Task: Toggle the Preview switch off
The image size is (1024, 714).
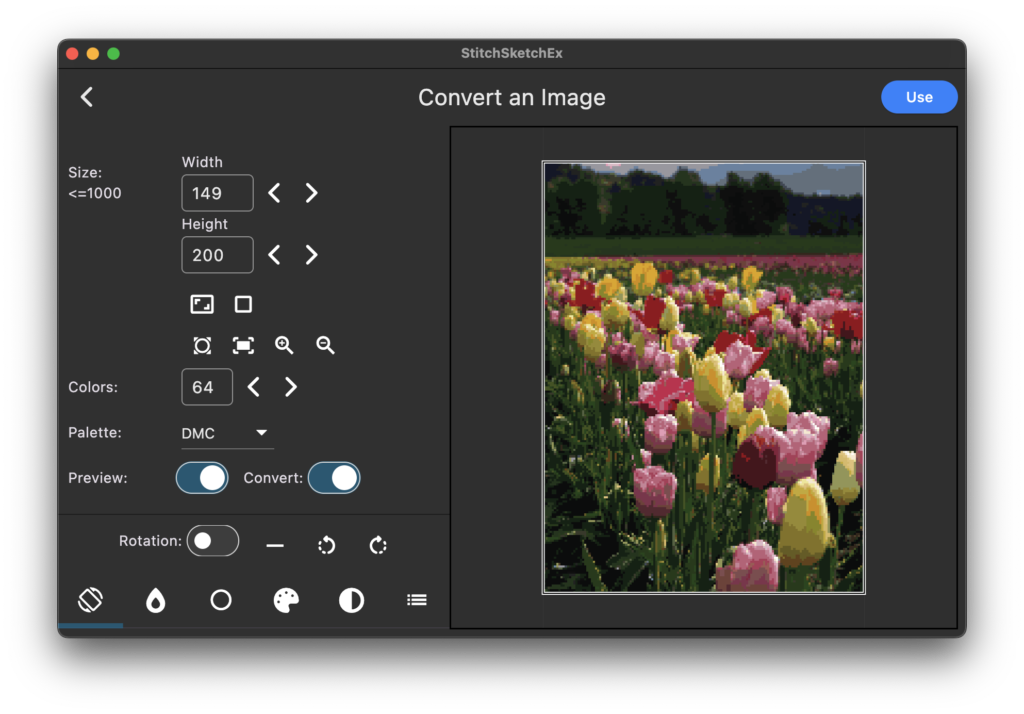Action: click(202, 478)
